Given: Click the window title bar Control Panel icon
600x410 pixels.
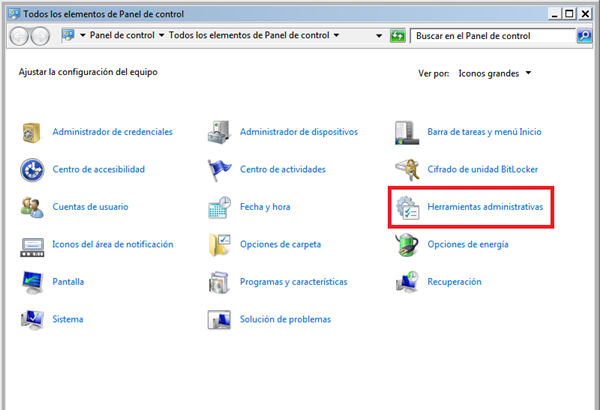Looking at the screenshot, I should click(x=14, y=14).
